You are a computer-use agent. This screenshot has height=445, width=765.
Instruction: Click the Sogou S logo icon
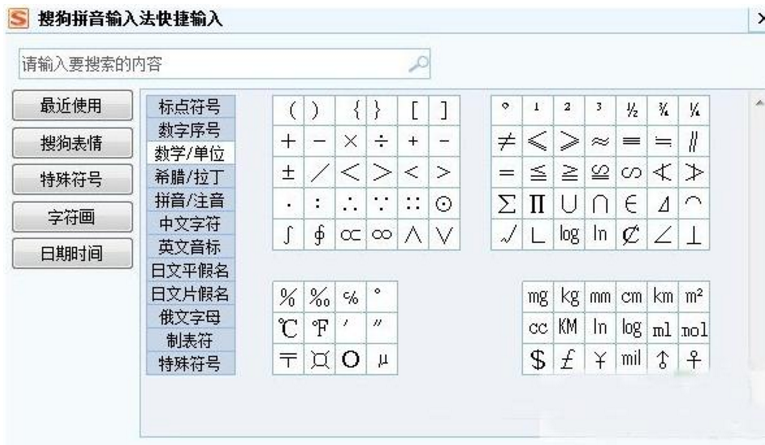(x=19, y=19)
